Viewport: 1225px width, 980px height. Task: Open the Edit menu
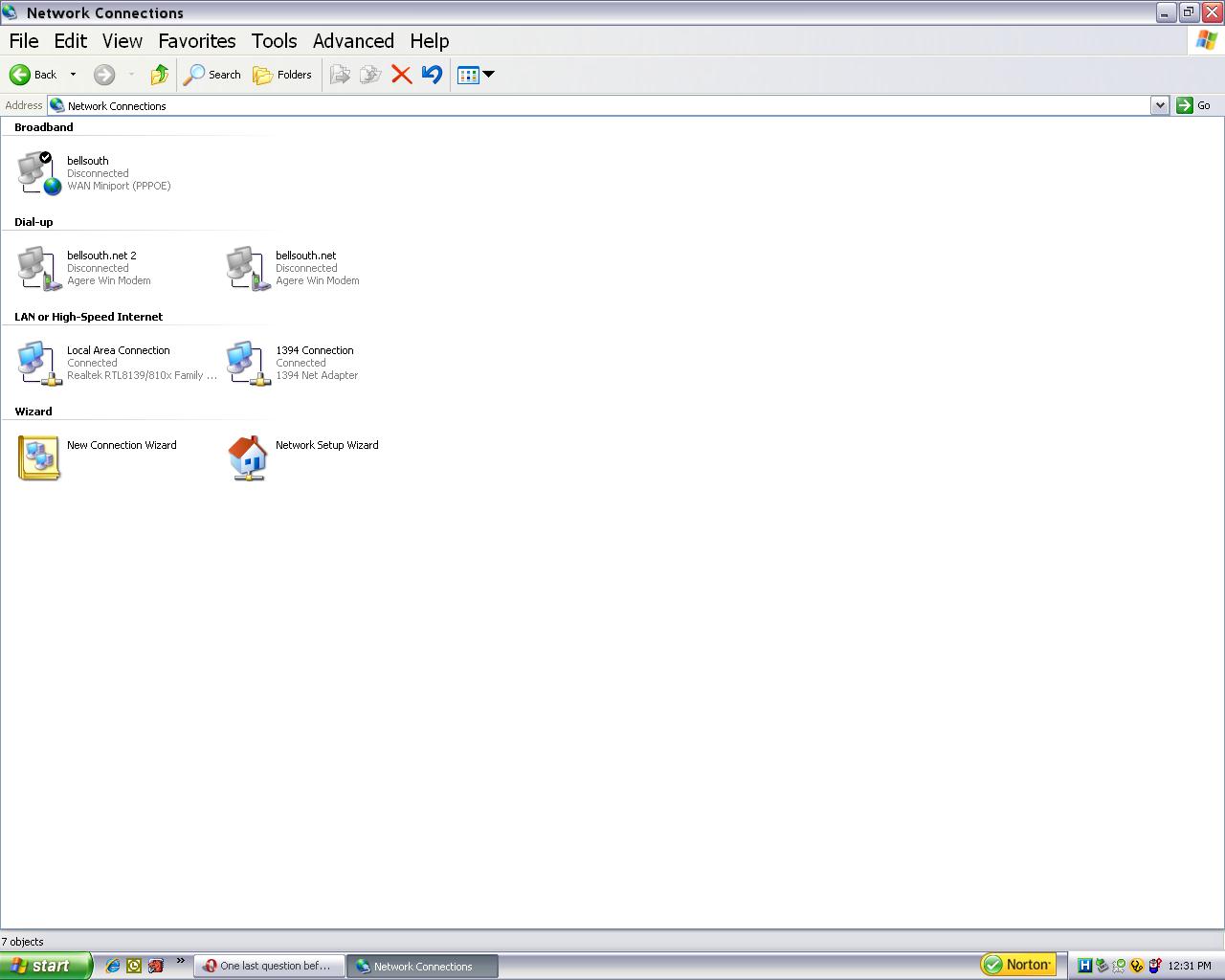pos(71,41)
